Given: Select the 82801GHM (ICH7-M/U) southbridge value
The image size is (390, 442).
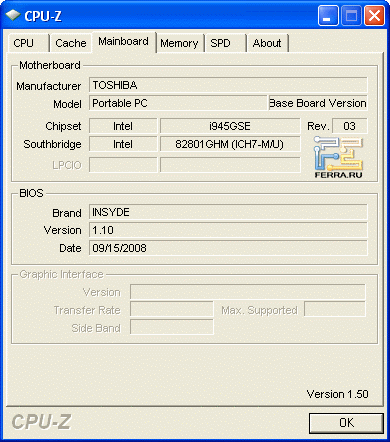Looking at the screenshot, I should click(x=230, y=144).
